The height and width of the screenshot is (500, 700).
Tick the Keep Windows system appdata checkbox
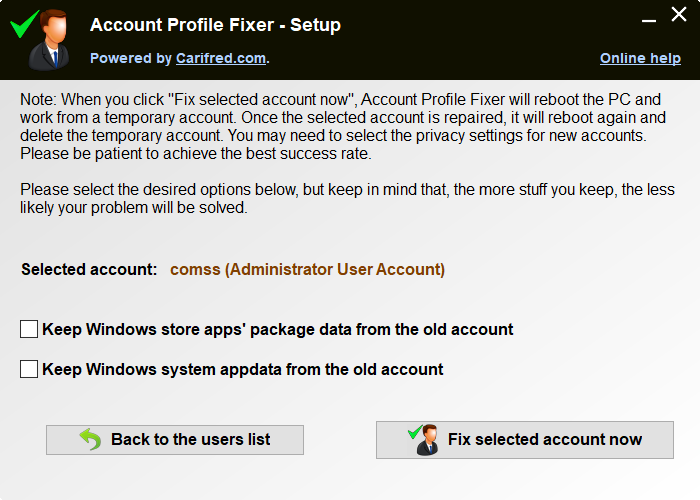click(29, 369)
